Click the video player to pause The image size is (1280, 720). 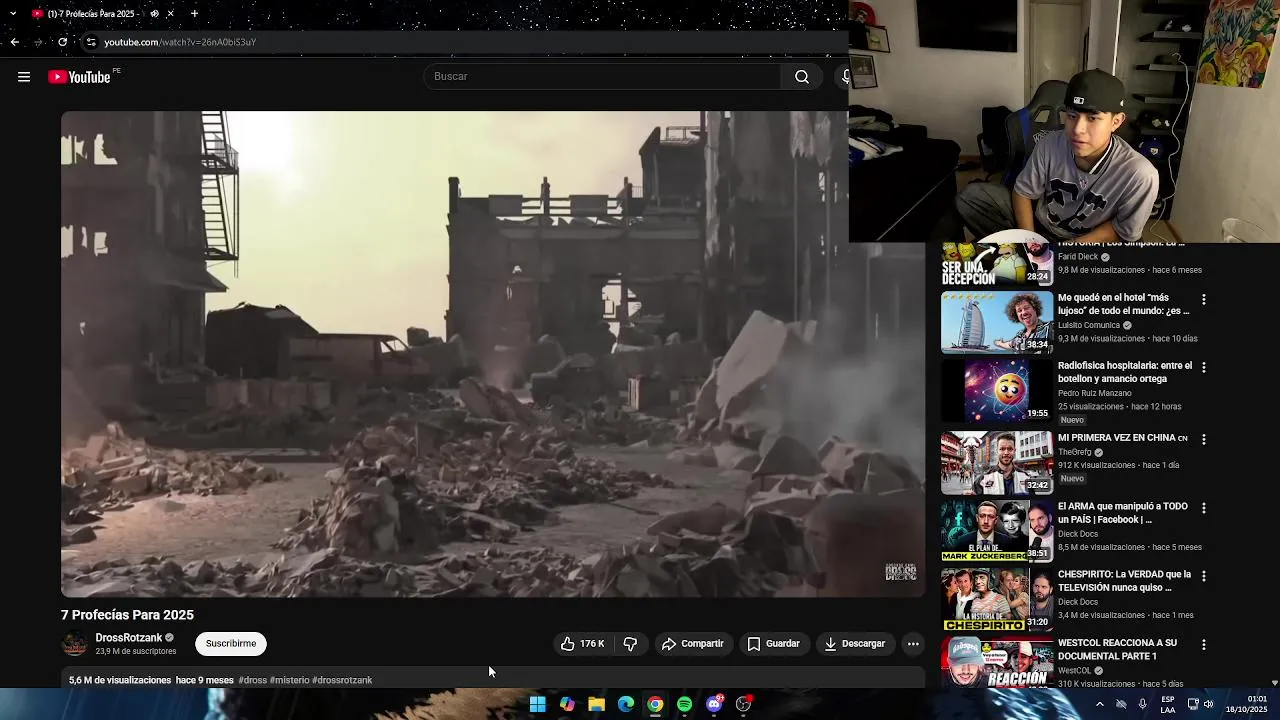(493, 354)
